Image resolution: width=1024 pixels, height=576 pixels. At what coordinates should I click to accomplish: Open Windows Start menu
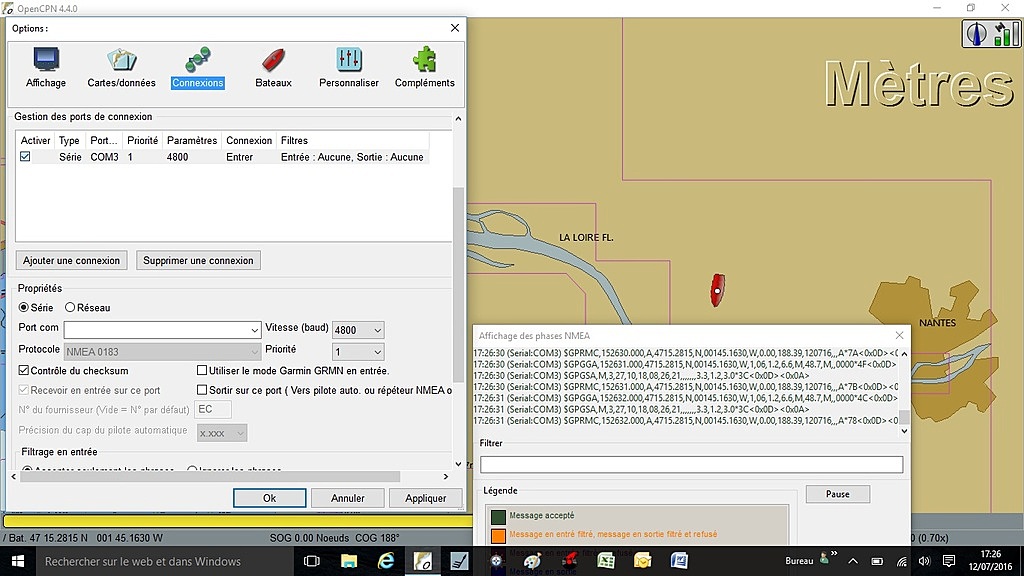(x=18, y=561)
